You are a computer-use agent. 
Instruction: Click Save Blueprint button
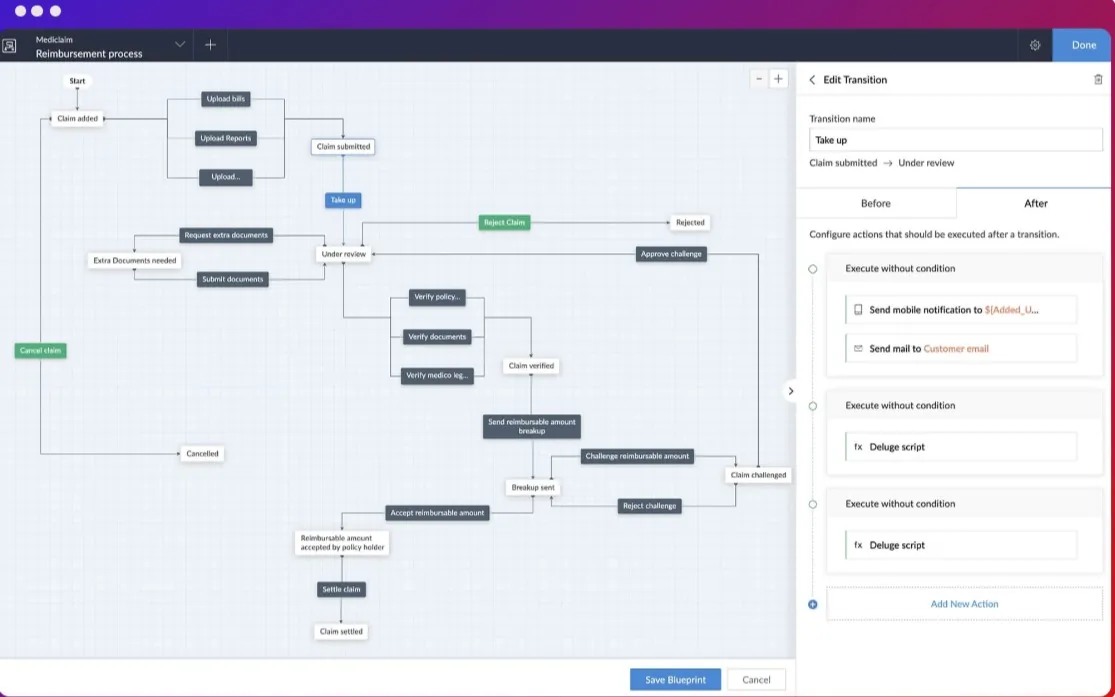point(675,679)
